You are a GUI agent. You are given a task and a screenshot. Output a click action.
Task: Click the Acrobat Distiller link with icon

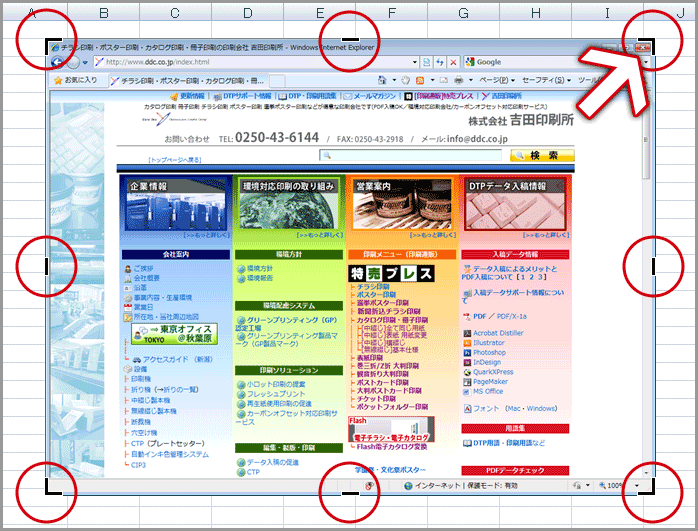[493, 333]
